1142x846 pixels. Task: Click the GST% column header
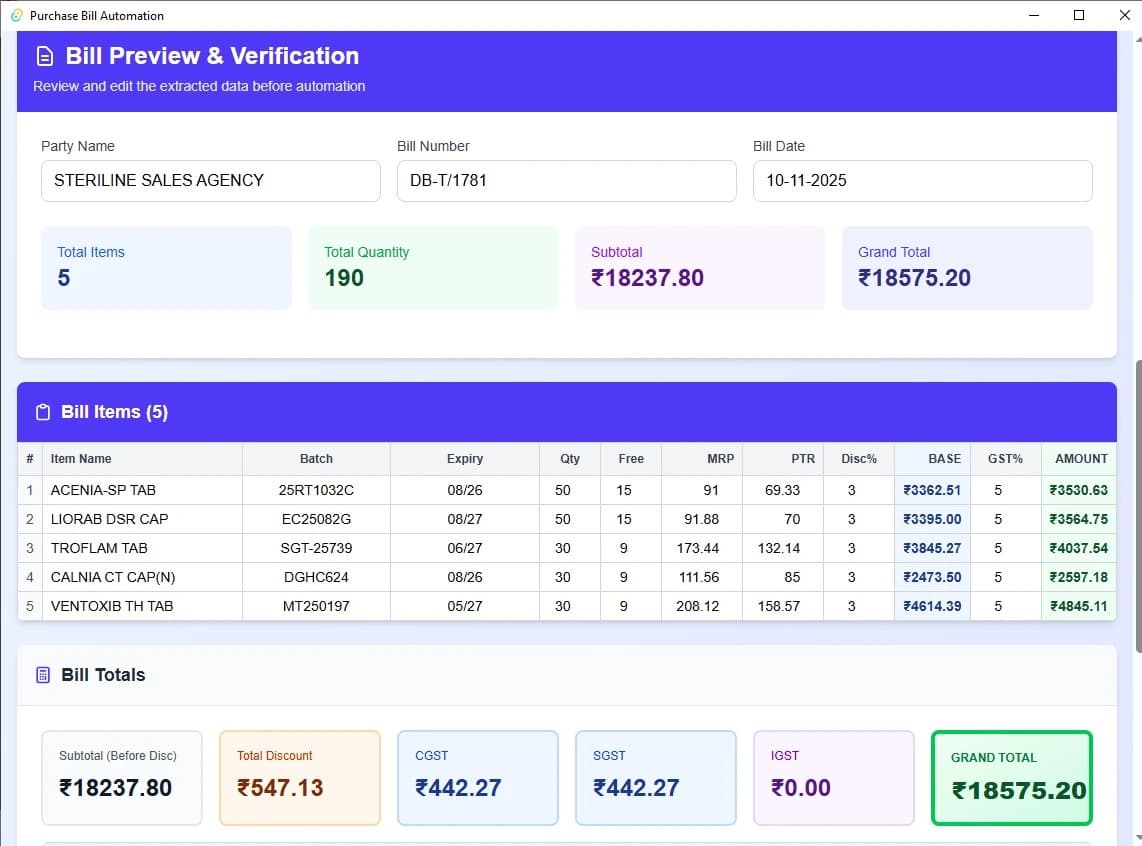[x=1004, y=459]
